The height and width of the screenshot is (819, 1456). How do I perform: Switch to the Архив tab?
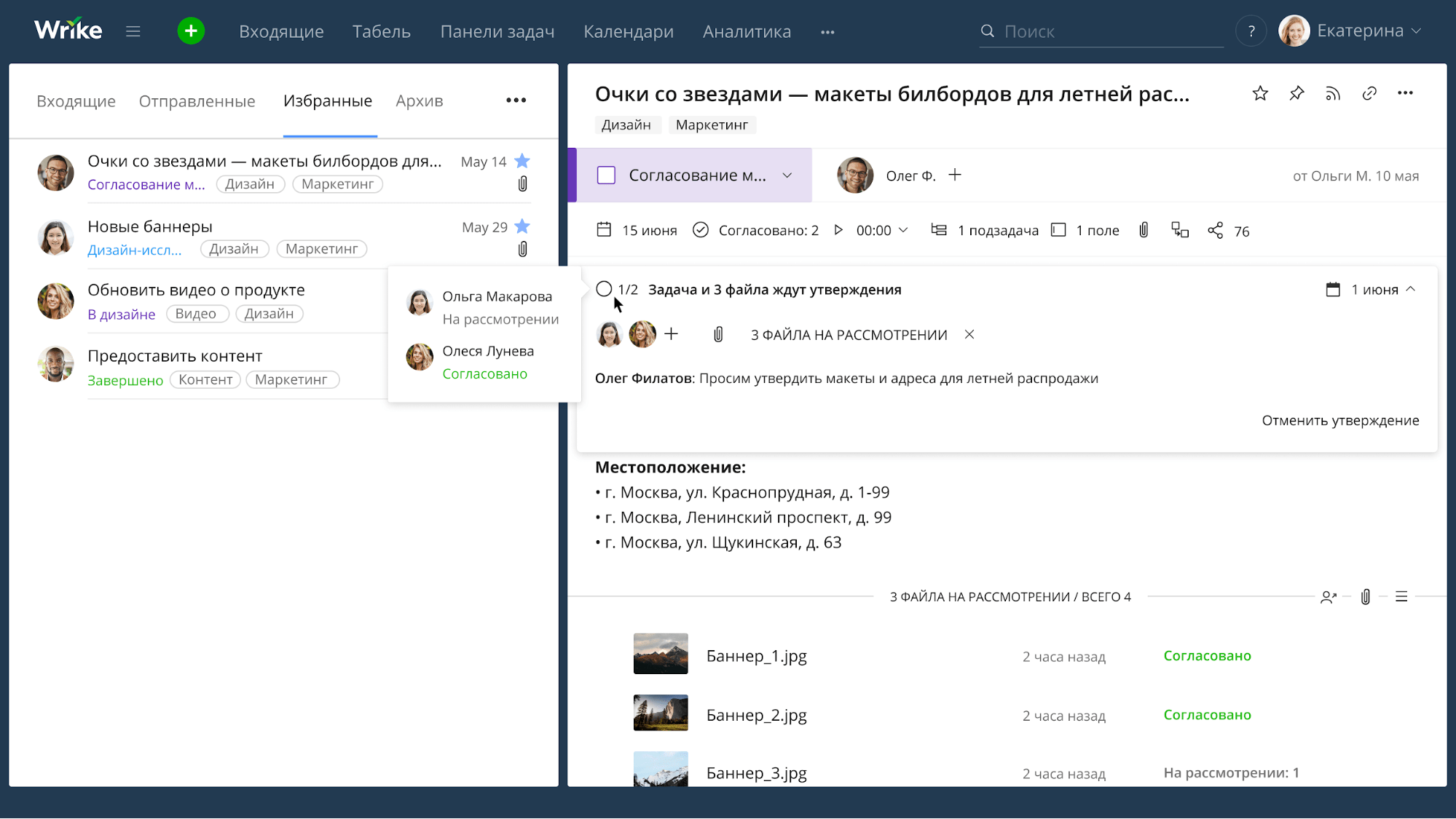coord(419,101)
